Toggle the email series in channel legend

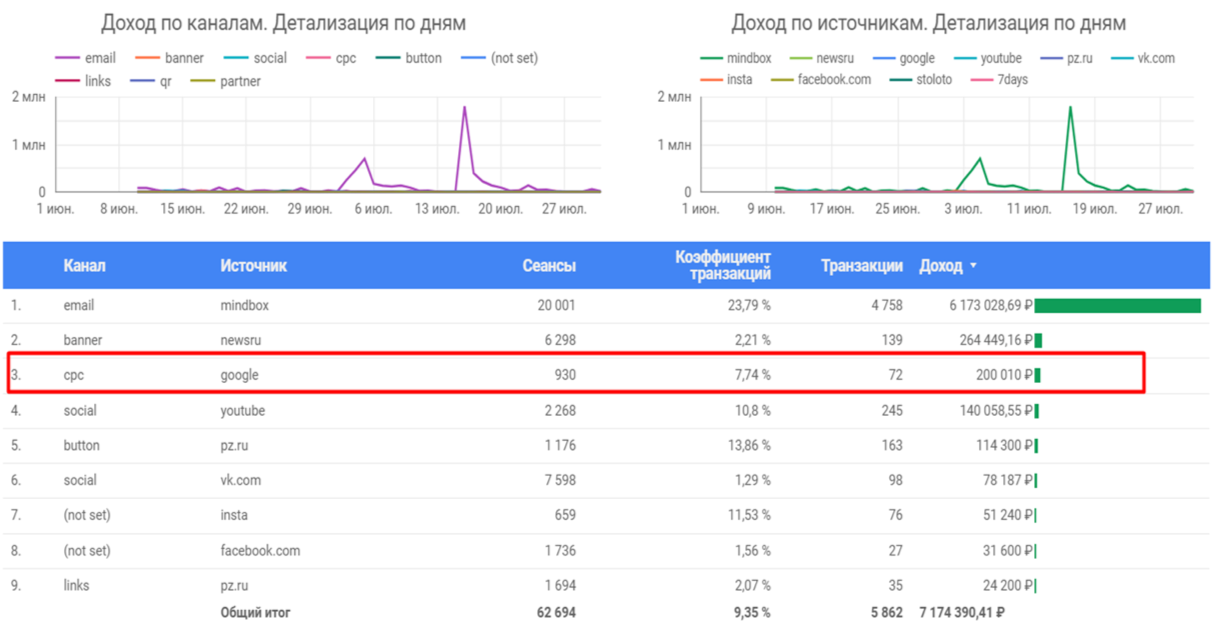point(99,58)
